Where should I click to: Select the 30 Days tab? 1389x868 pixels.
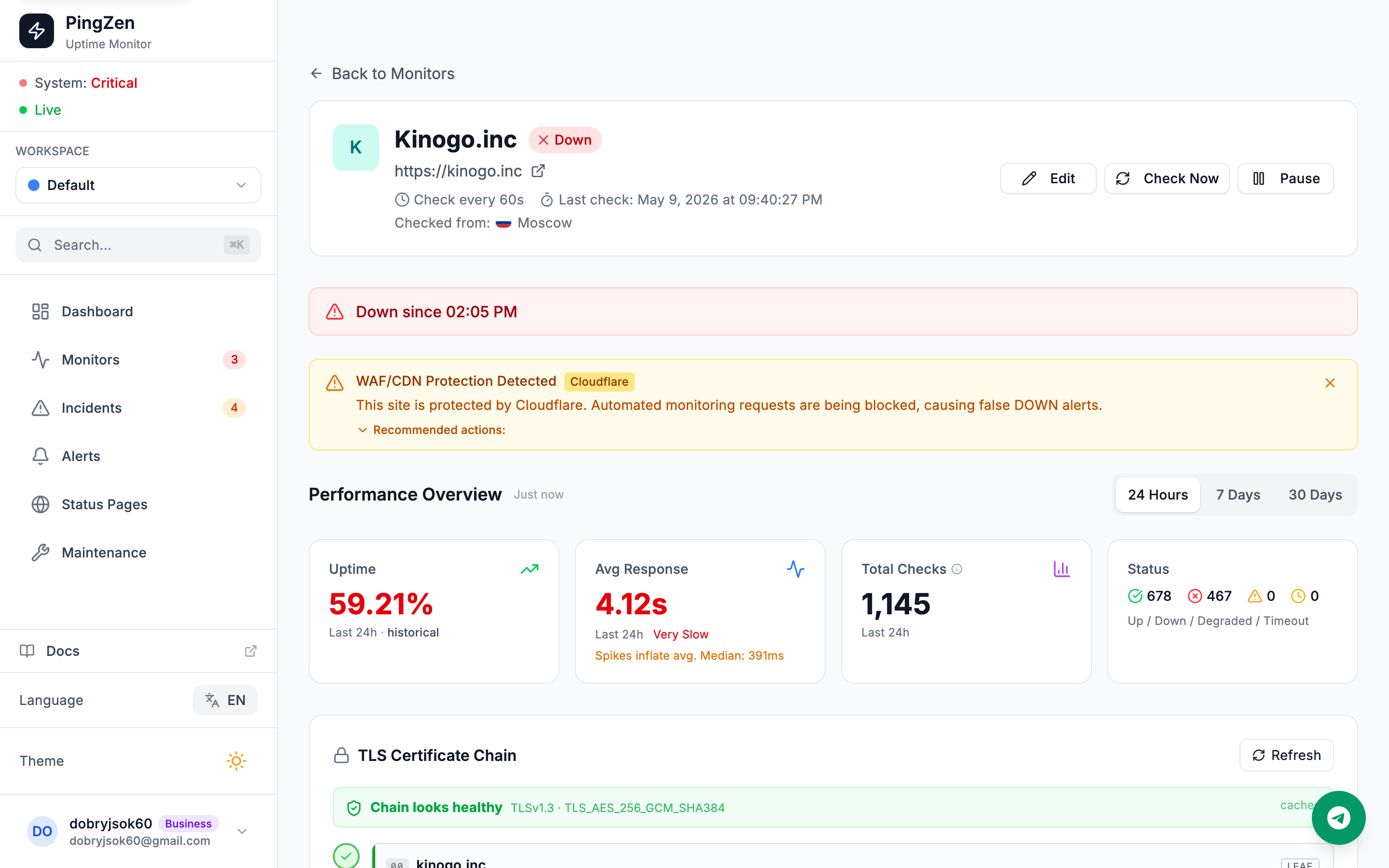[1315, 495]
